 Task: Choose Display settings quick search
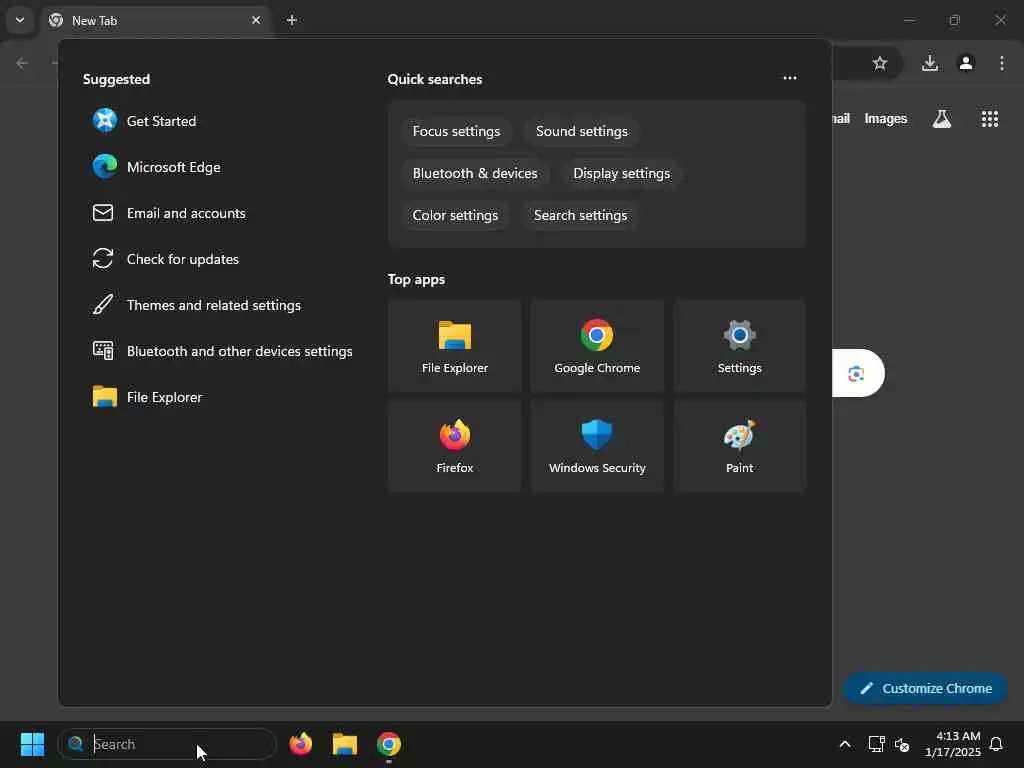(622, 173)
